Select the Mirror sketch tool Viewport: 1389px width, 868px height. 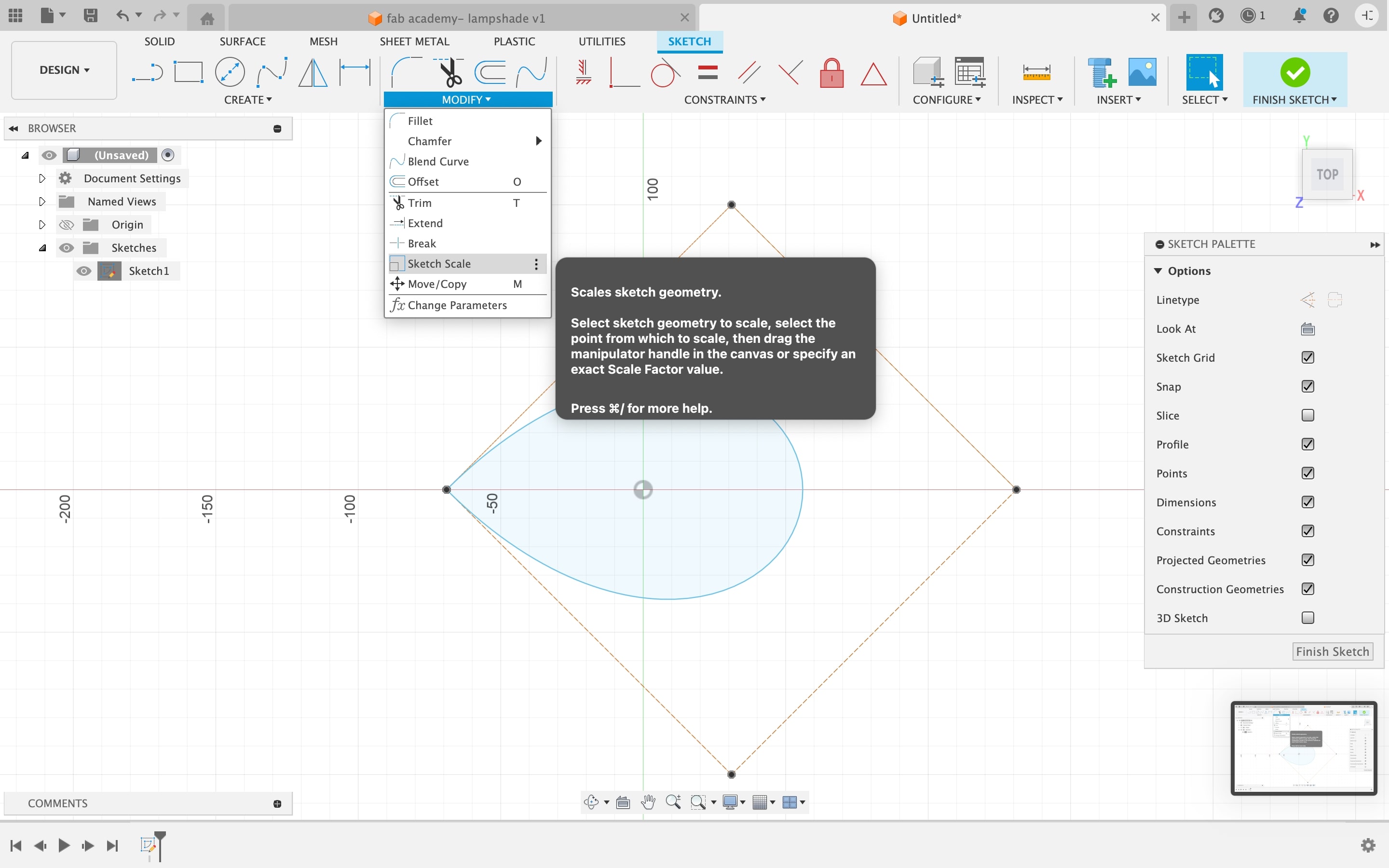coord(313,73)
